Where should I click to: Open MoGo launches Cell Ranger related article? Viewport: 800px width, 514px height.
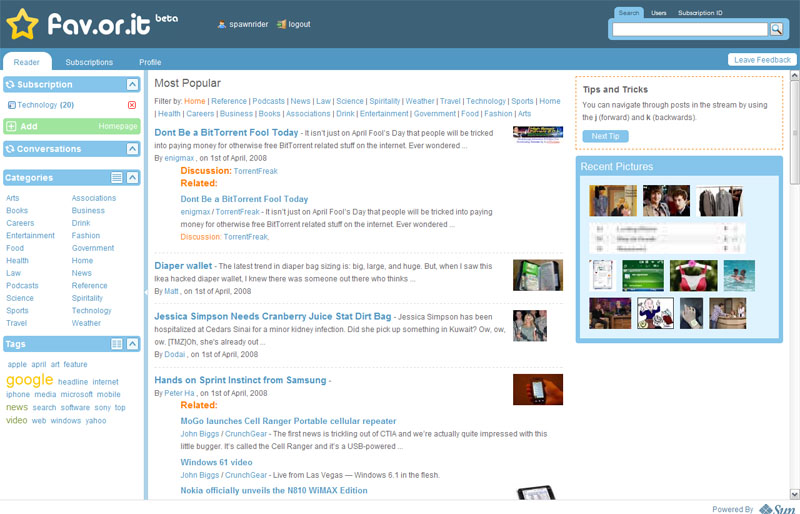click(288, 421)
